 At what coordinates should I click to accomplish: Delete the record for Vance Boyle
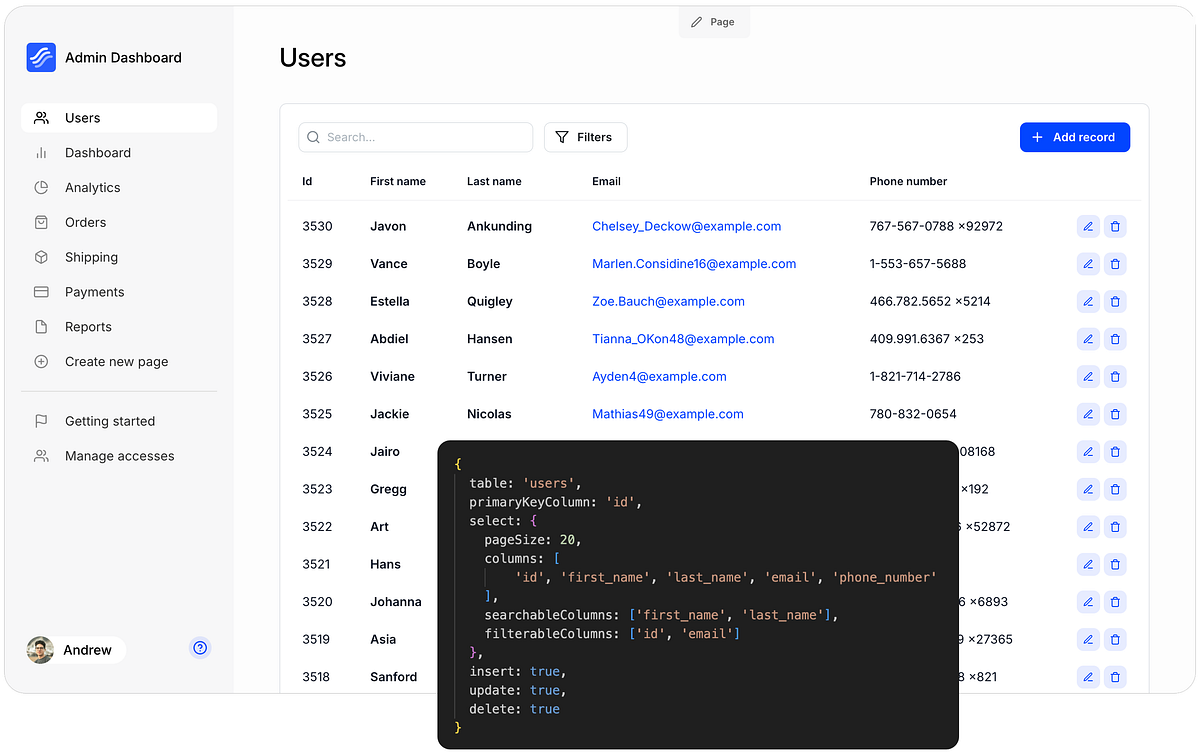(1115, 263)
